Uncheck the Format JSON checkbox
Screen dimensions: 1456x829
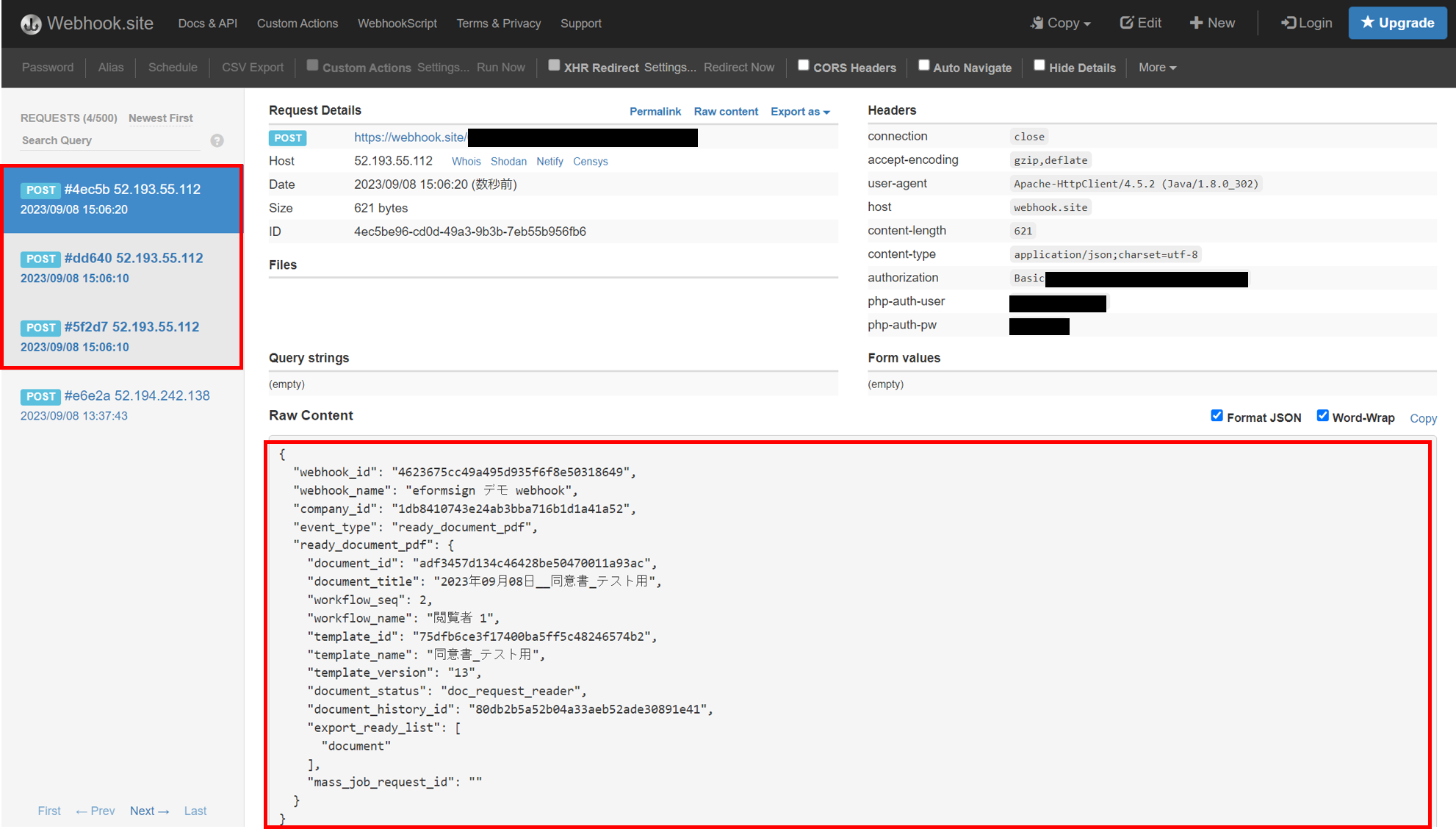tap(1217, 416)
